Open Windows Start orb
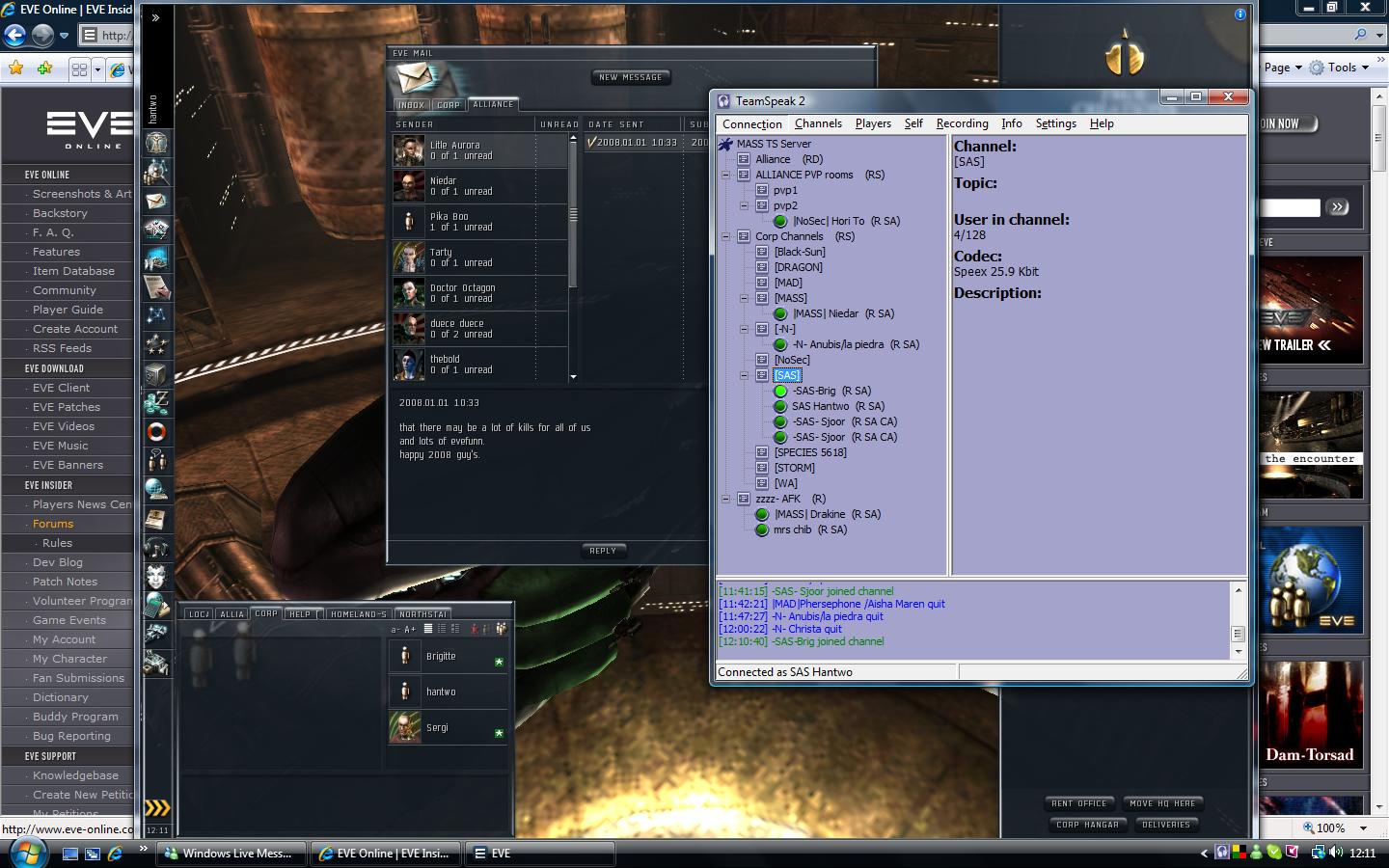This screenshot has width=1389, height=868. (26, 853)
